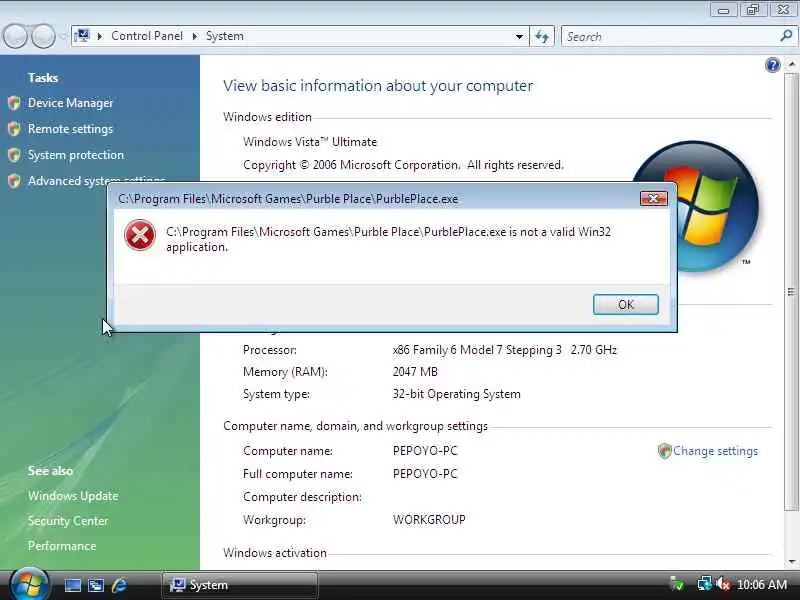Open Performance under See also
This screenshot has height=600, width=800.
(x=62, y=546)
